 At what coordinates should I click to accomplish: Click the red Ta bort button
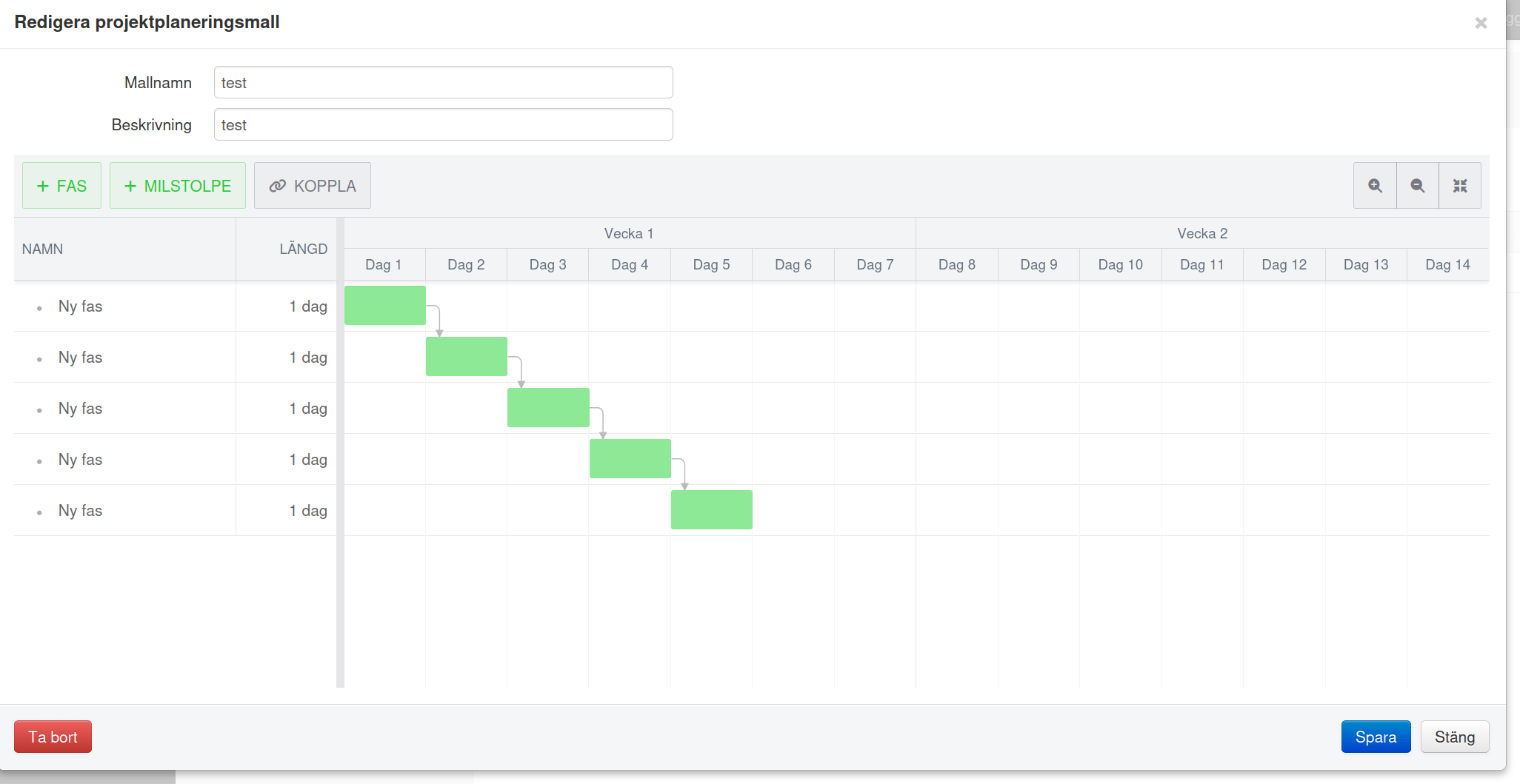[x=53, y=737]
